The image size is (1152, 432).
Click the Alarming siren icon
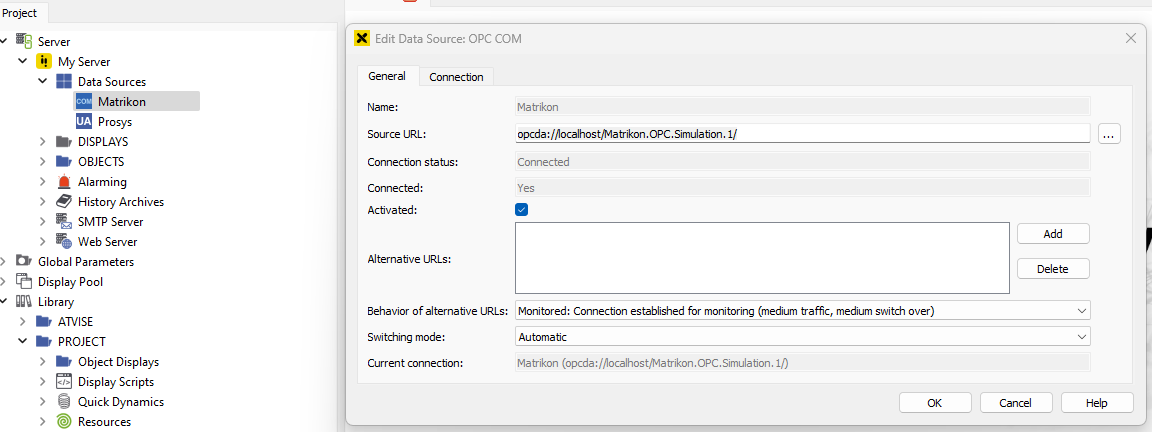pos(64,181)
